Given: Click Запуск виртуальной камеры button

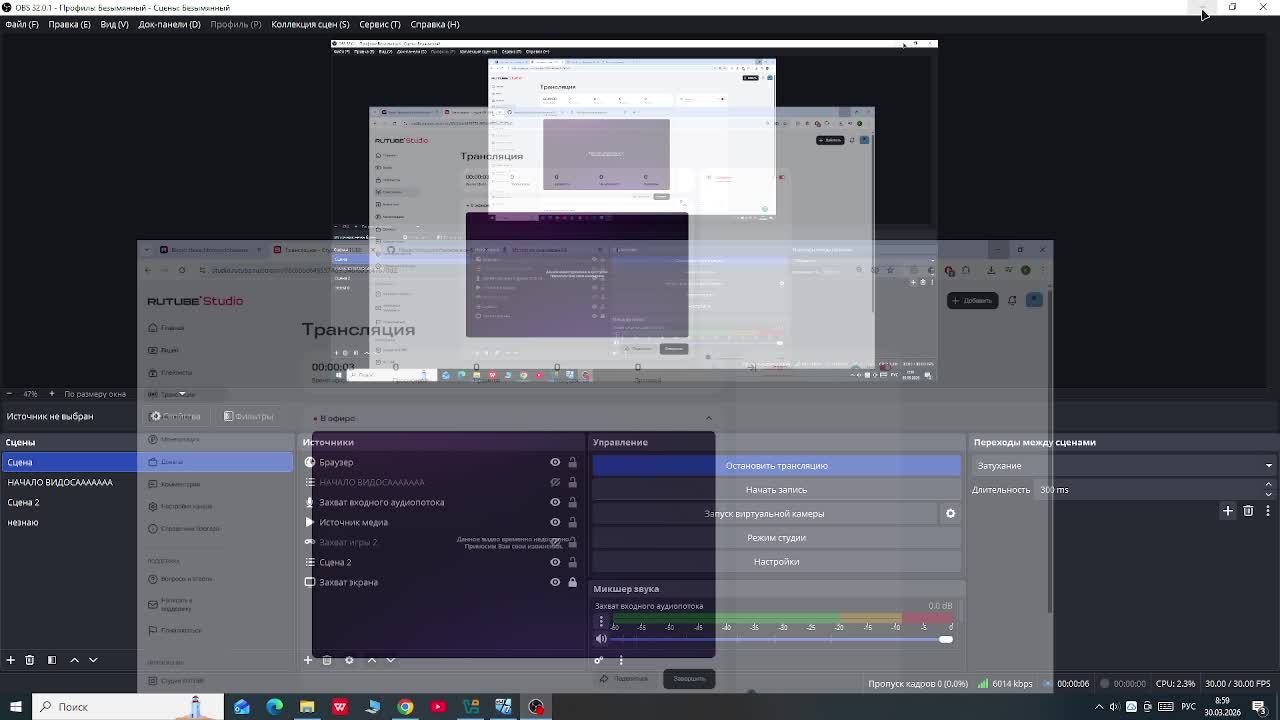Looking at the screenshot, I should (x=764, y=514).
